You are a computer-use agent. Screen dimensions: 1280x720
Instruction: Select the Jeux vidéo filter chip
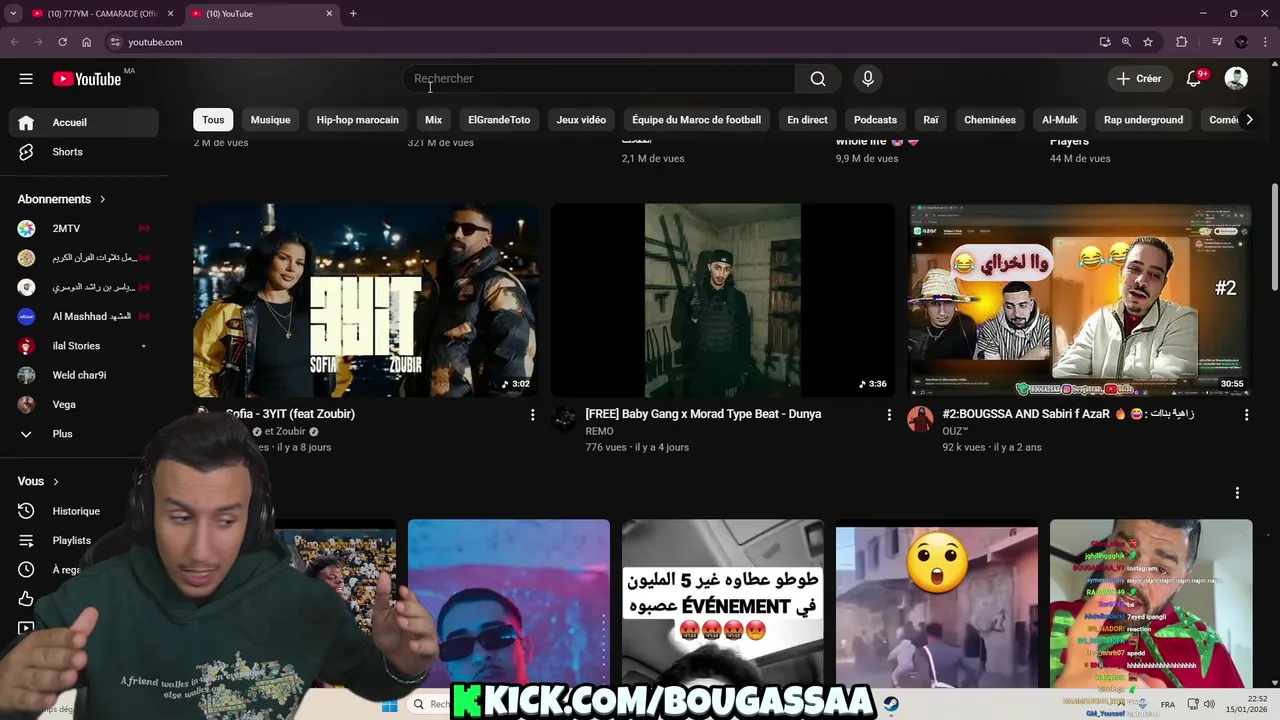[x=581, y=120]
